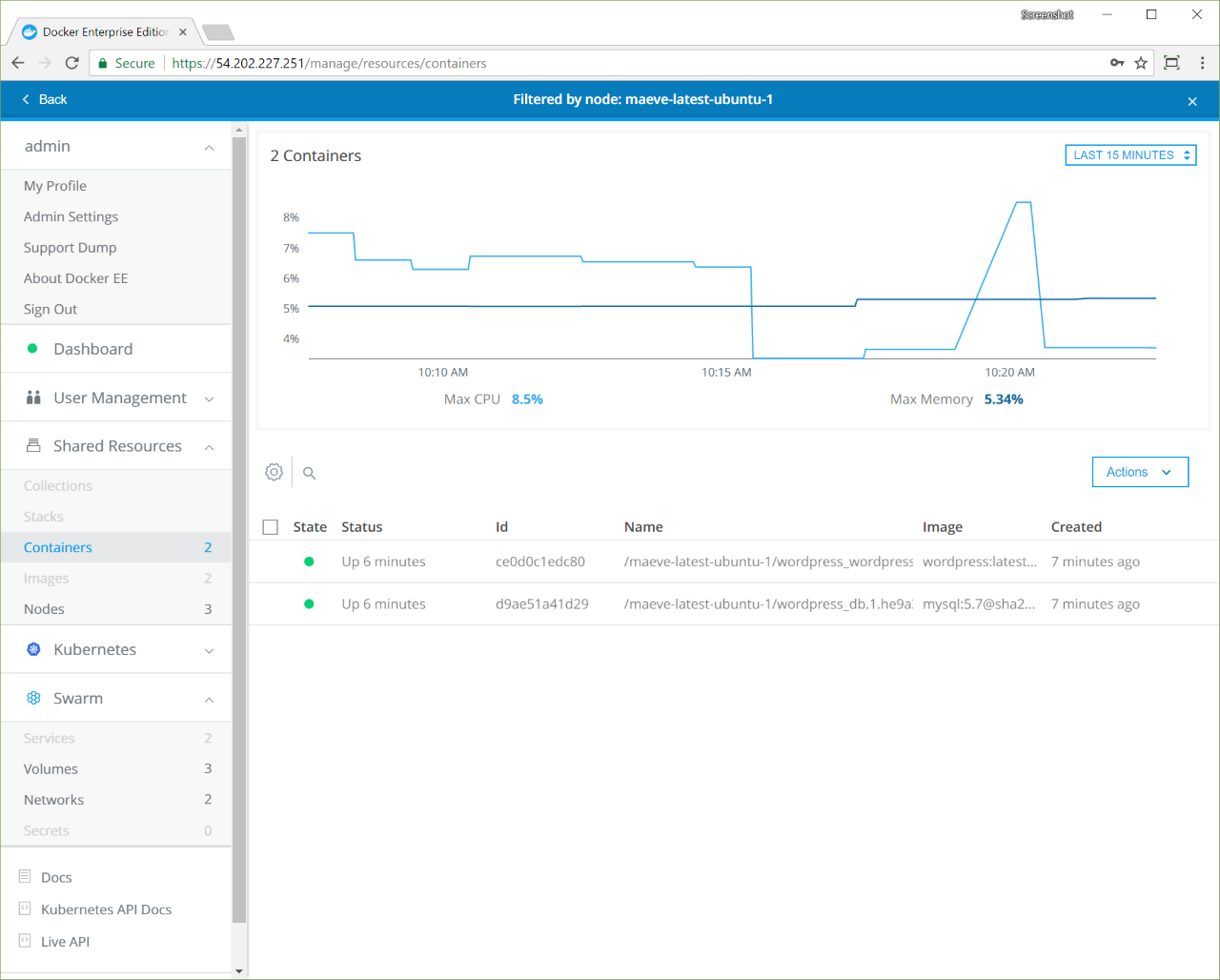Click the Shared Resources stack icon
The height and width of the screenshot is (980, 1220).
pos(33,446)
